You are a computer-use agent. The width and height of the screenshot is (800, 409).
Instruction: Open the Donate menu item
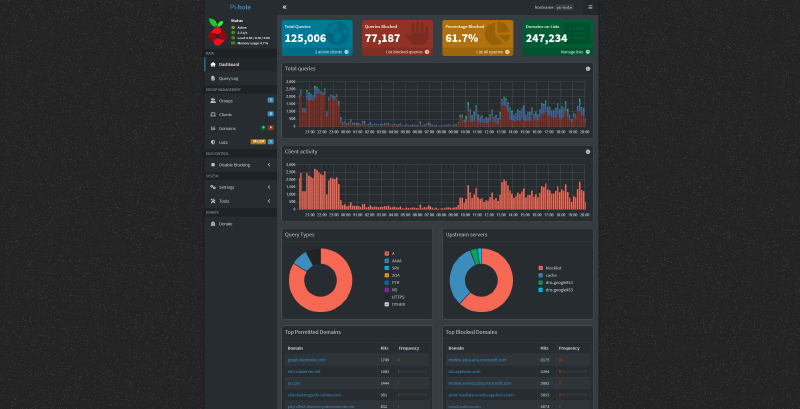click(x=240, y=224)
